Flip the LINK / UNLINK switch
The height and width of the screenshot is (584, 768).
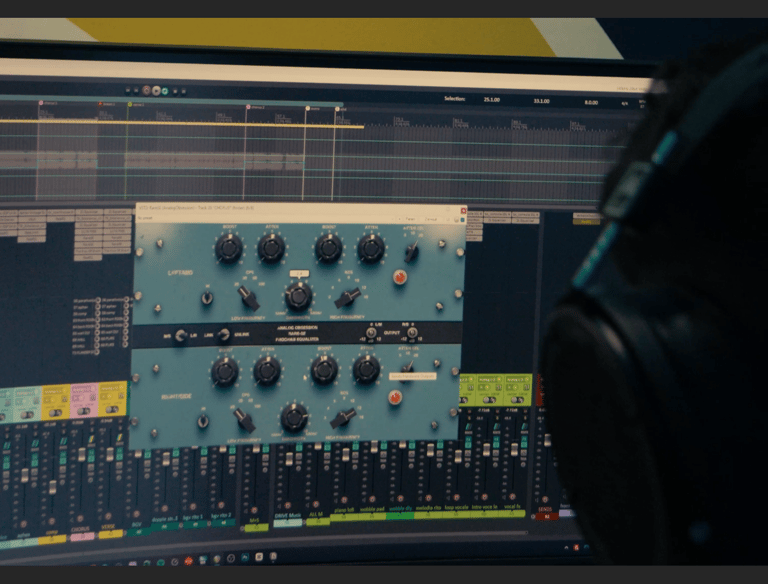pyautogui.click(x=224, y=335)
